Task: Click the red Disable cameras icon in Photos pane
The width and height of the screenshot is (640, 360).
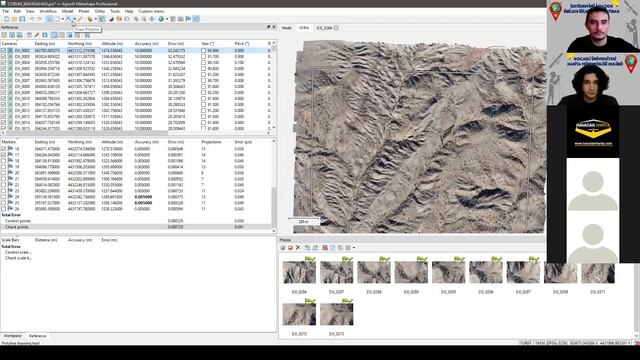Action: pos(290,247)
